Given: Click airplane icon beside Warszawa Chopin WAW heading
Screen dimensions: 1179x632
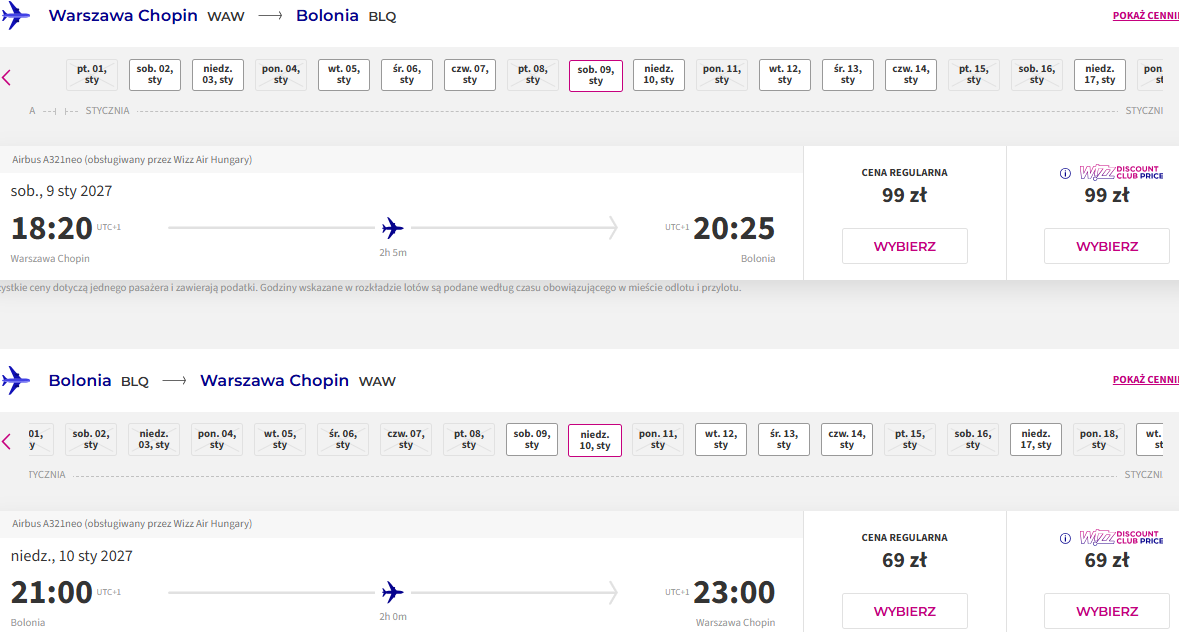Looking at the screenshot, I should coord(16,16).
